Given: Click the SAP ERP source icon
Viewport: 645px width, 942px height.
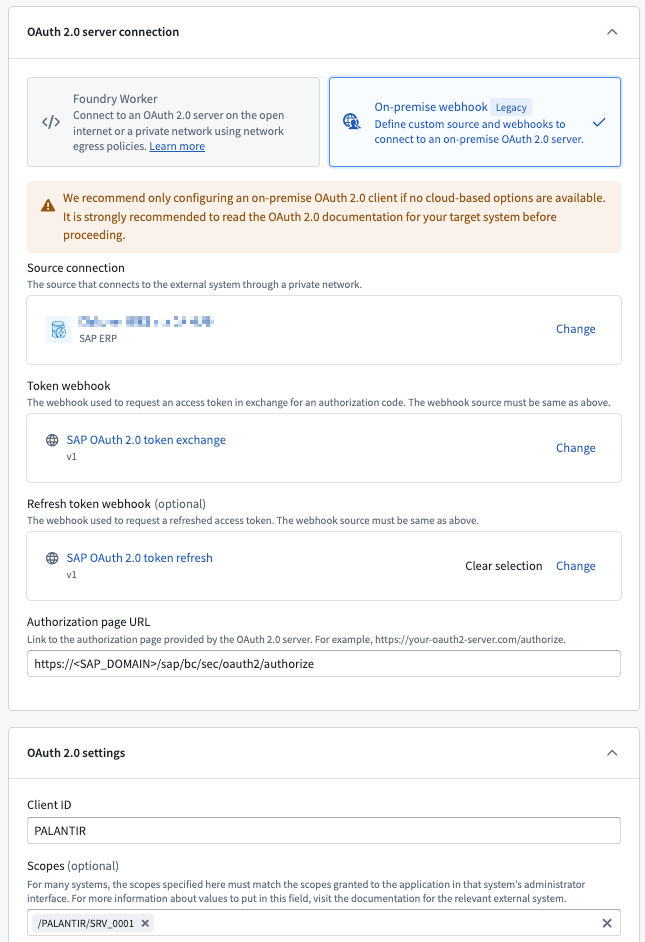Looking at the screenshot, I should (x=58, y=329).
